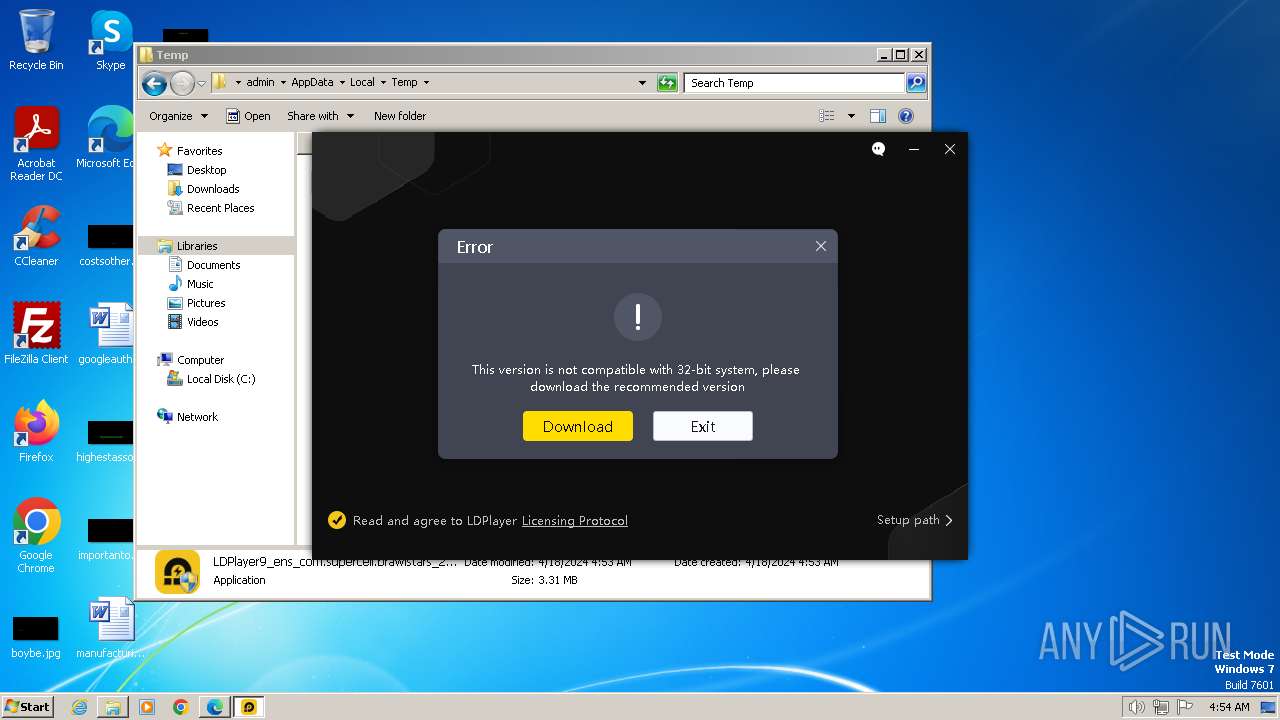Click Explorer forward navigation arrow

(182, 83)
